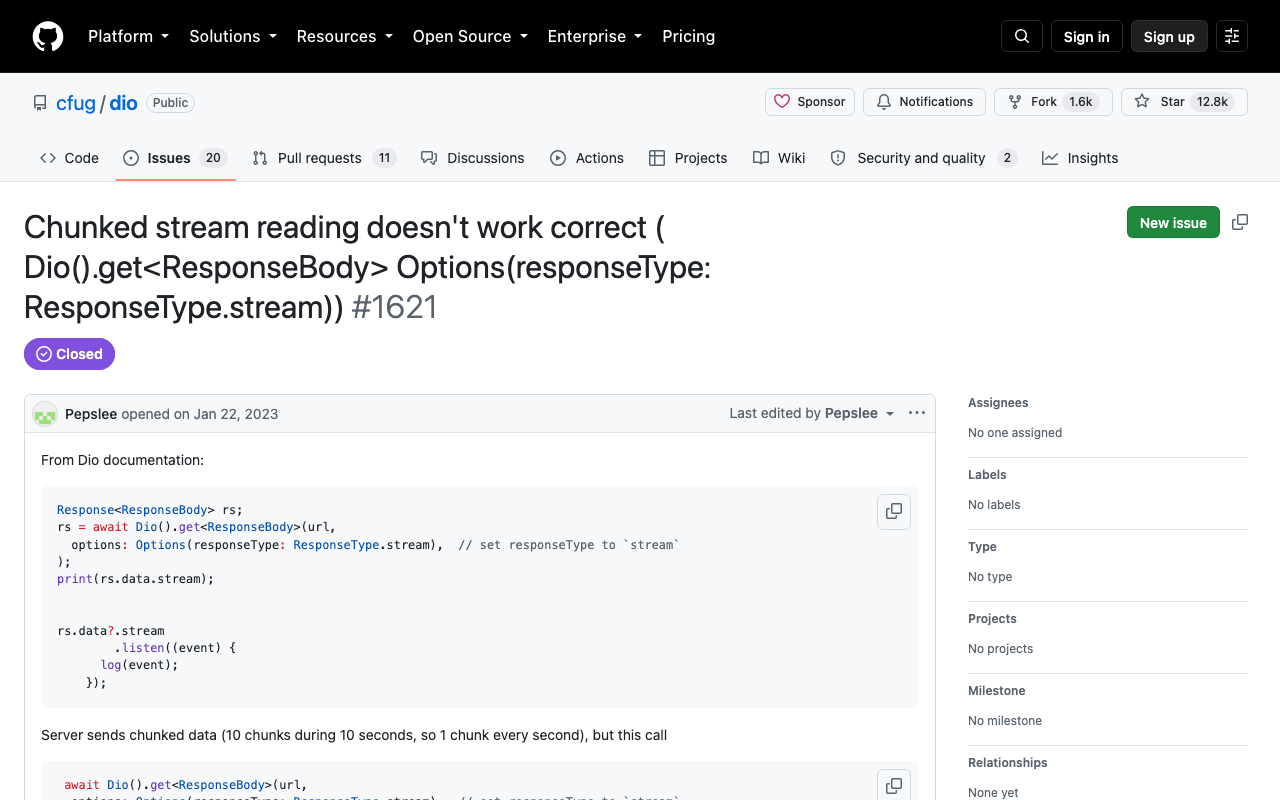1280x800 pixels.
Task: Click the 'No one assigned' text
Action: pos(1015,433)
